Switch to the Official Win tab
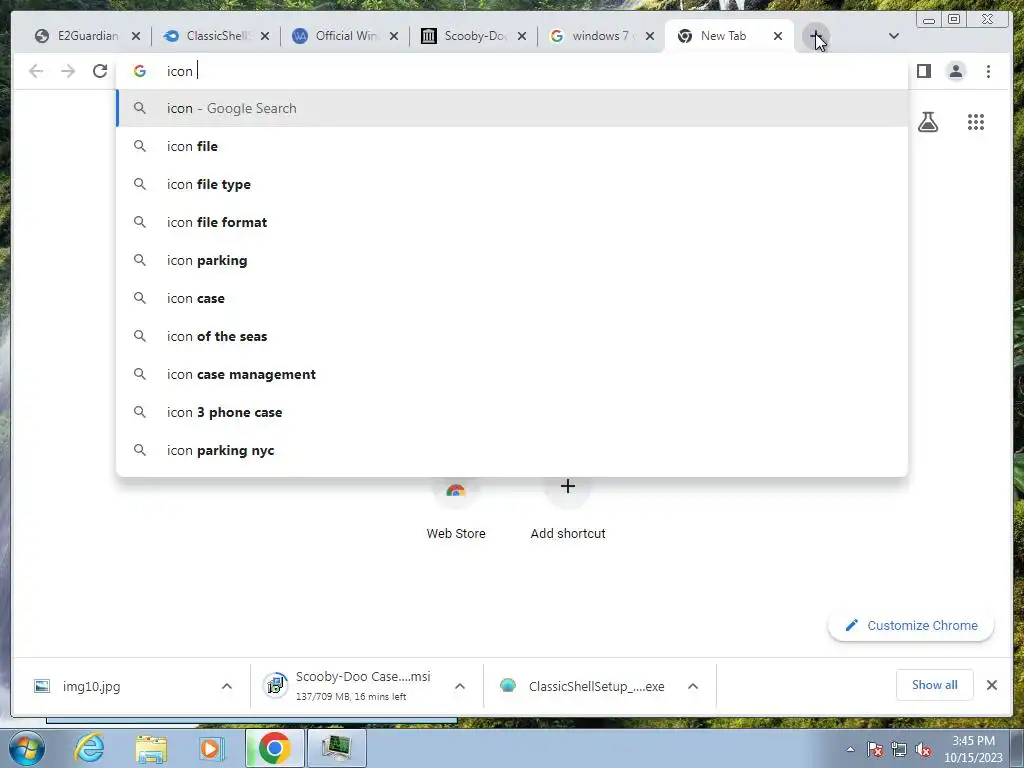The width and height of the screenshot is (1024, 768). [345, 36]
